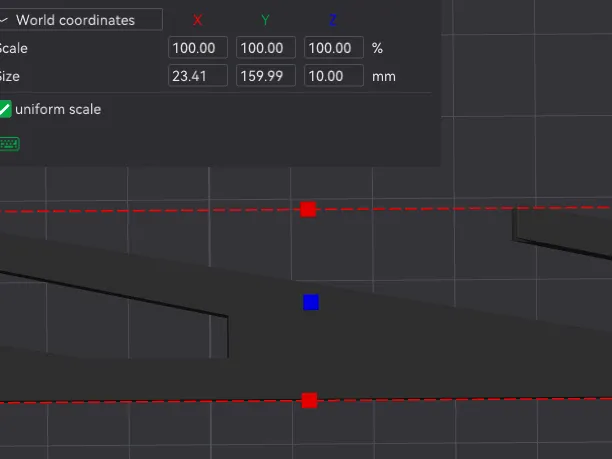Viewport: 612px width, 459px height.
Task: Select the bottom red scale handle
Action: click(310, 400)
